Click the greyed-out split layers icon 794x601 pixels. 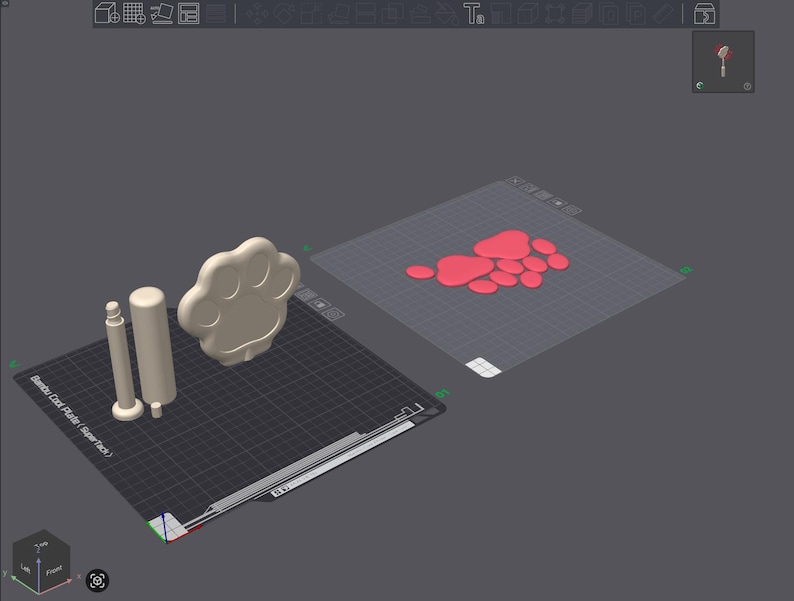(x=216, y=14)
